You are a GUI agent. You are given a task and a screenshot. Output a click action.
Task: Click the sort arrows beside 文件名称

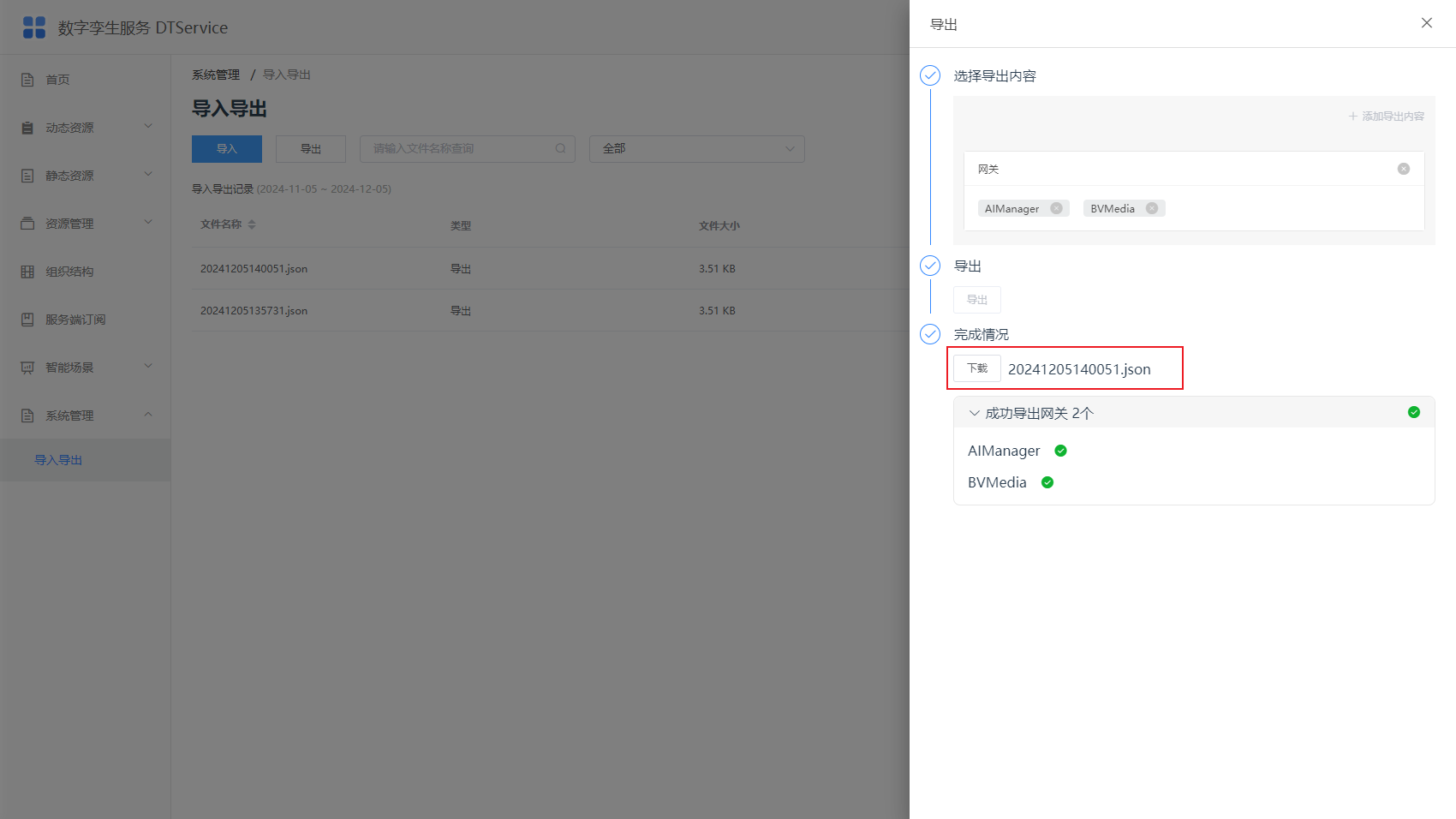coord(252,224)
